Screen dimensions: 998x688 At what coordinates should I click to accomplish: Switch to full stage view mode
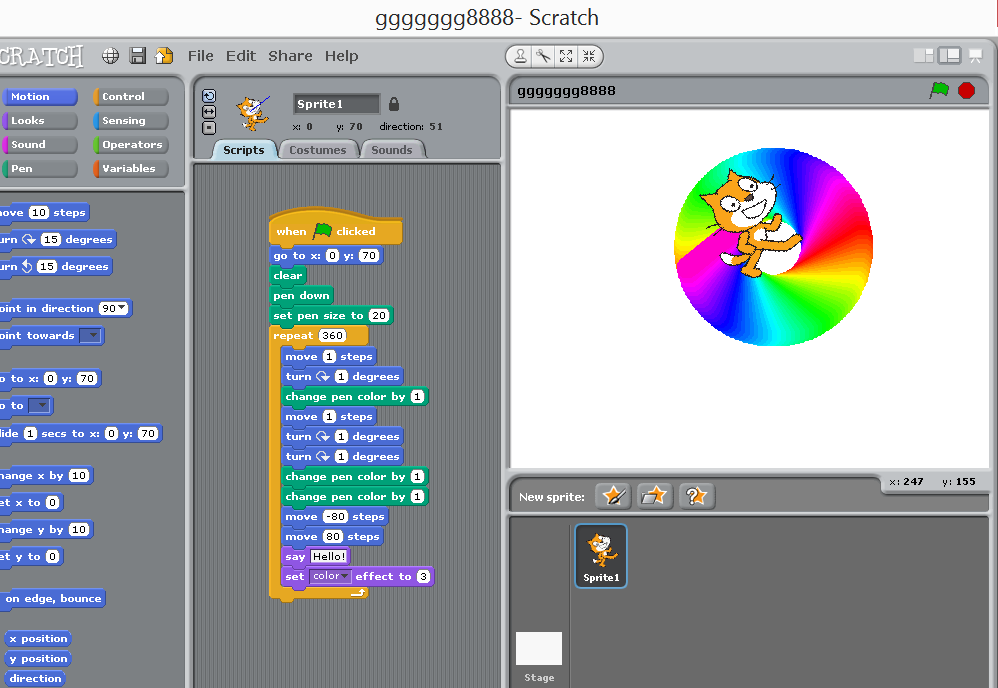(x=950, y=56)
